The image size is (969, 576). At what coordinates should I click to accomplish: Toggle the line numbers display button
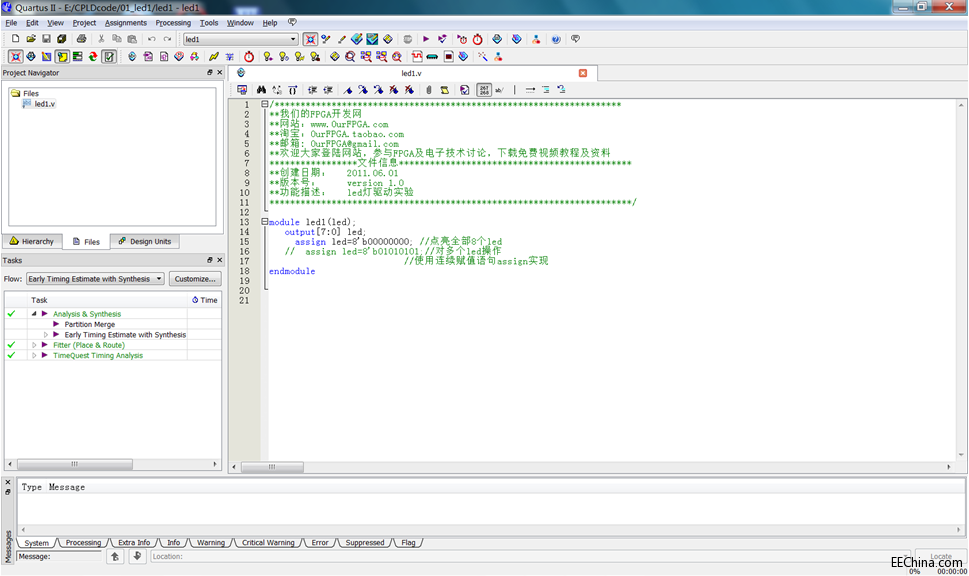[484, 90]
